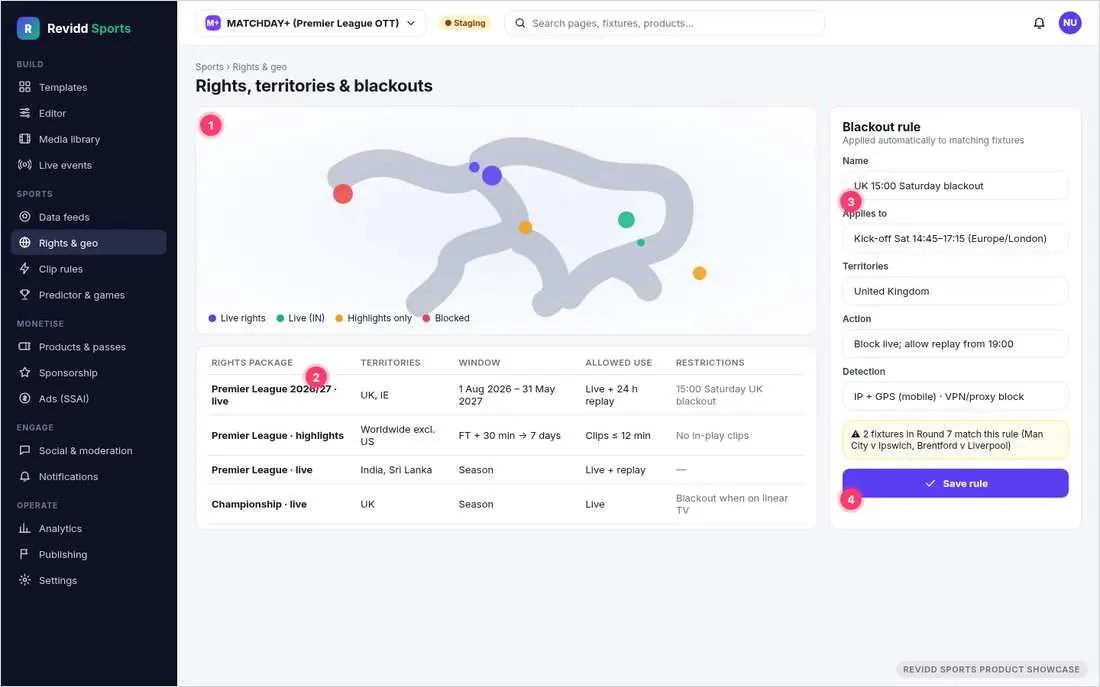Click the Templates grid icon in sidebar
The height and width of the screenshot is (687, 1100).
25,87
